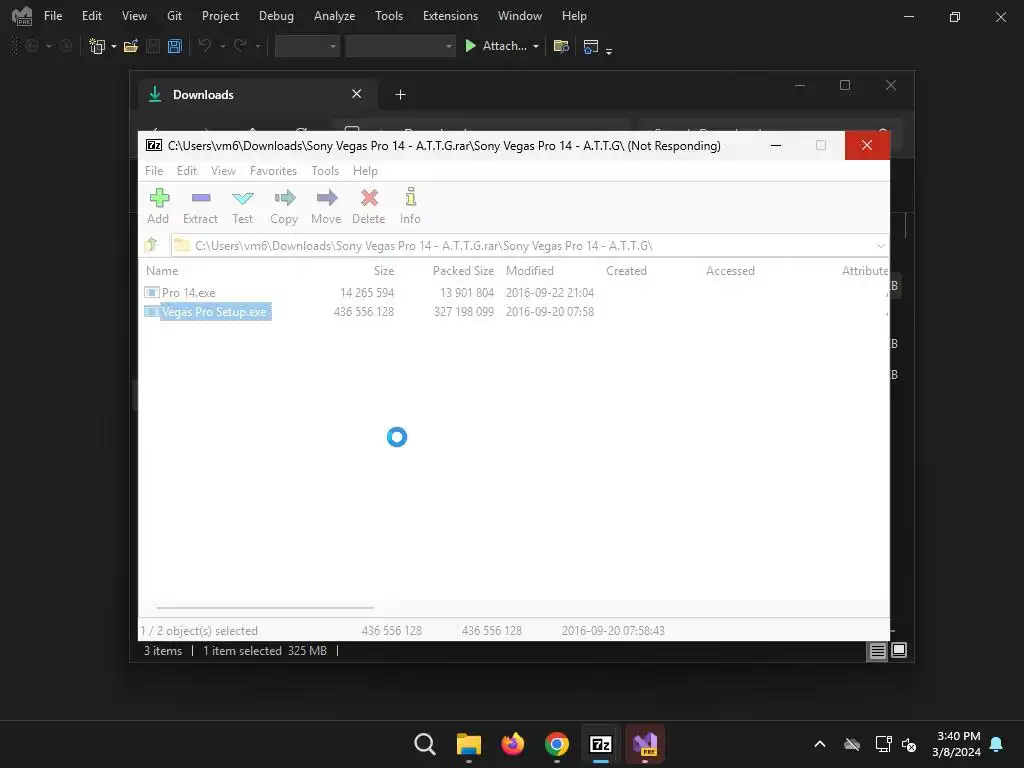Click Visual Studio Preview taskbar icon
Viewport: 1024px width, 768px height.
(x=645, y=744)
